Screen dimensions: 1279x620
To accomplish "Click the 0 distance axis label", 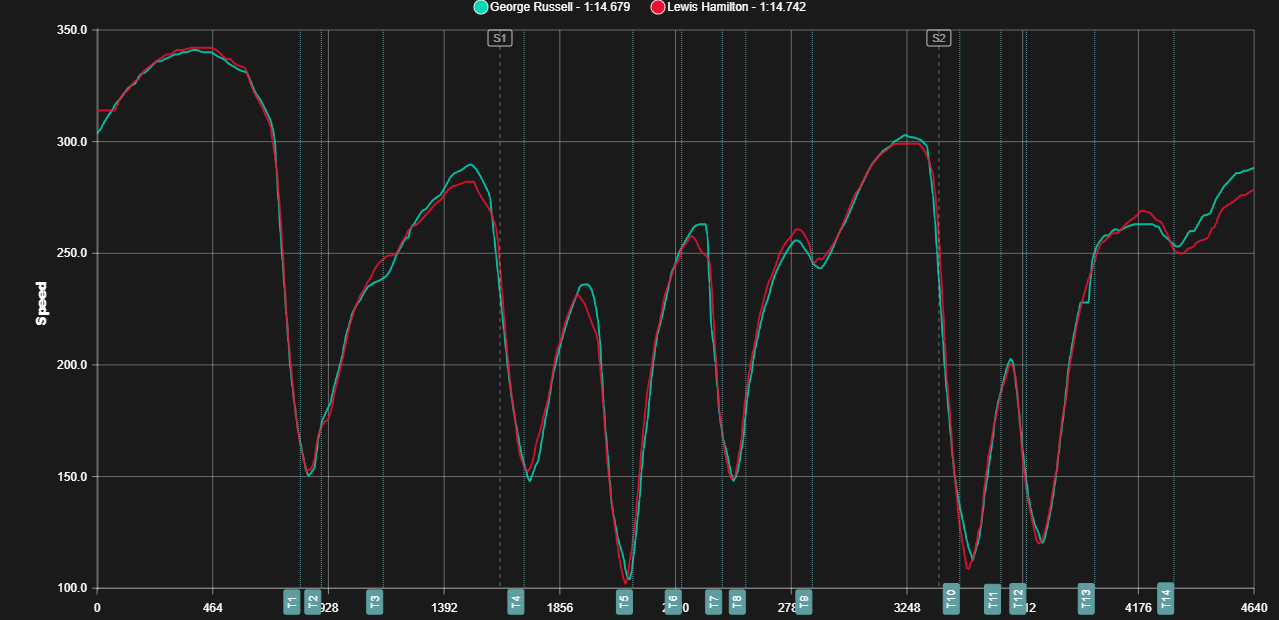I will pos(97,607).
